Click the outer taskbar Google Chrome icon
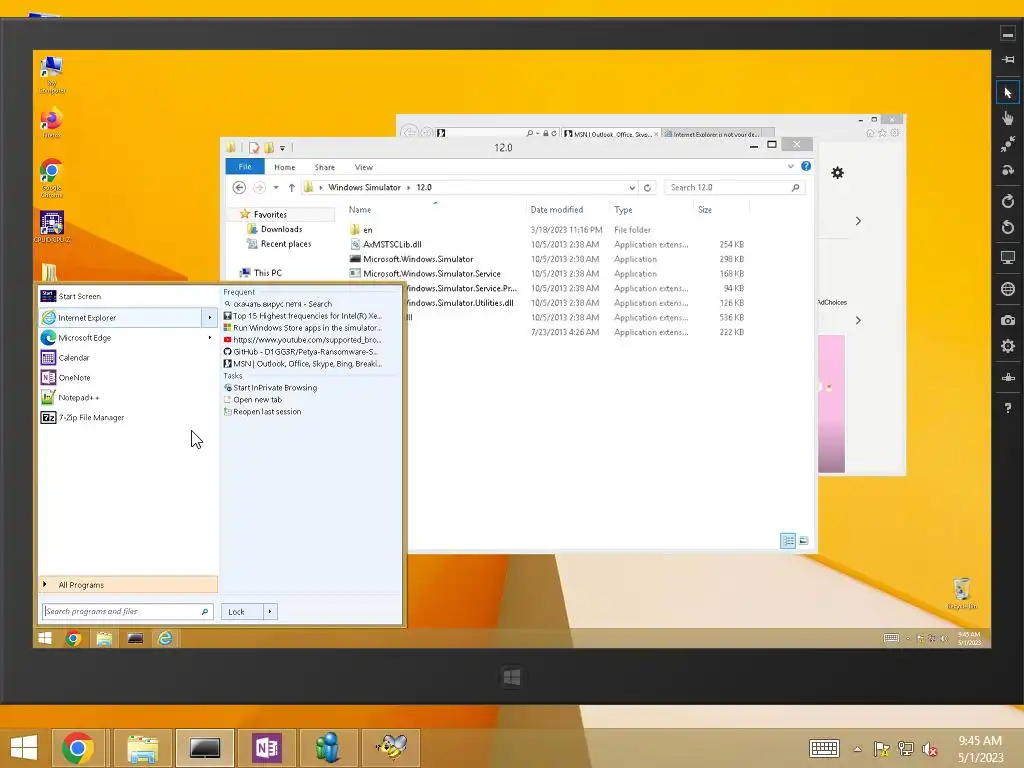This screenshot has height=768, width=1024. [78, 747]
